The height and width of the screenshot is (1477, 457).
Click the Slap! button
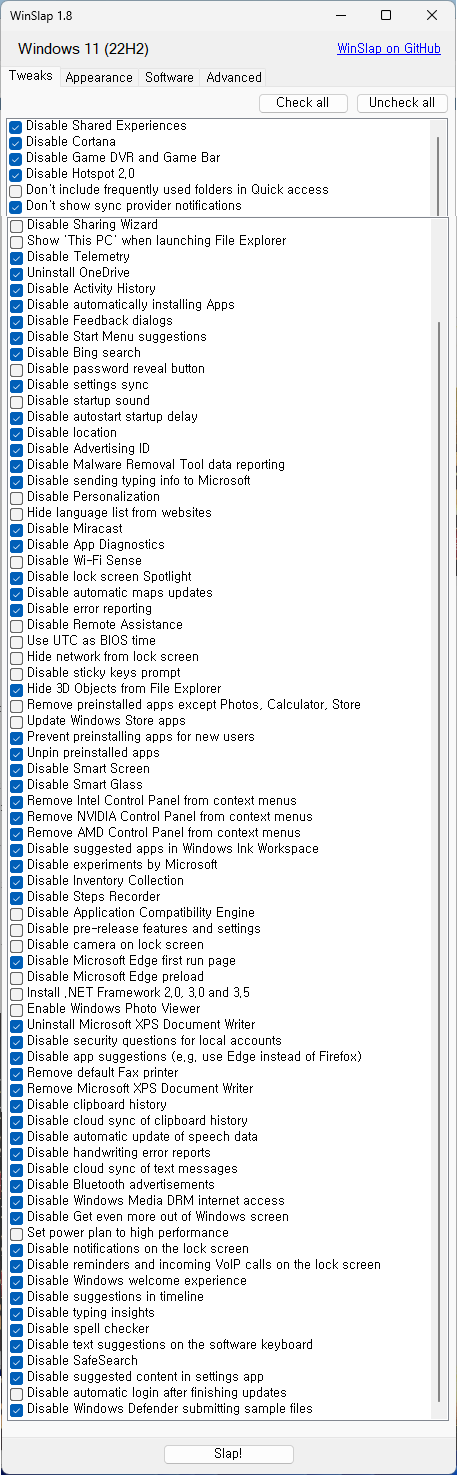click(x=229, y=1453)
